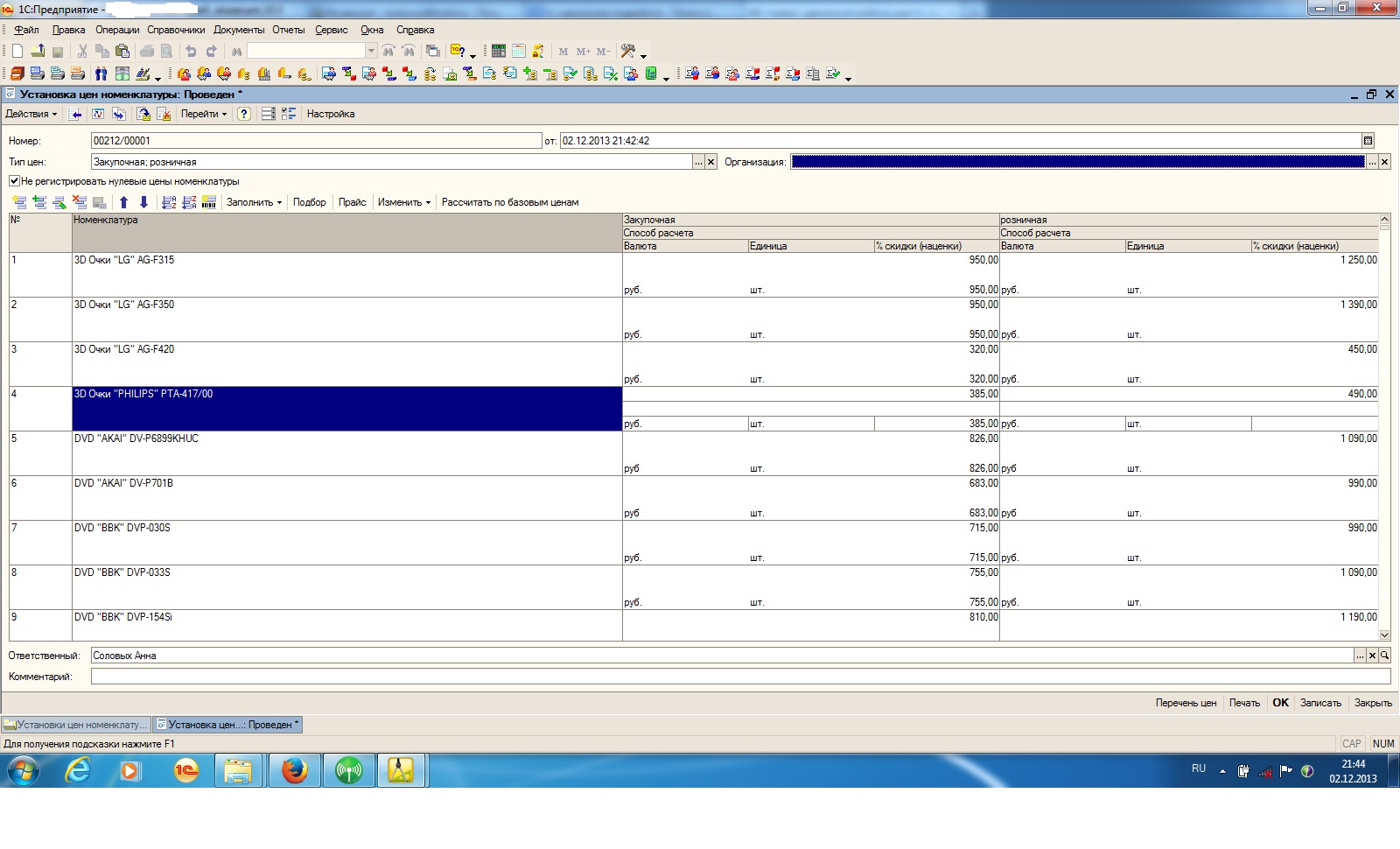Click into the 'Комментарий' text field

tap(739, 677)
